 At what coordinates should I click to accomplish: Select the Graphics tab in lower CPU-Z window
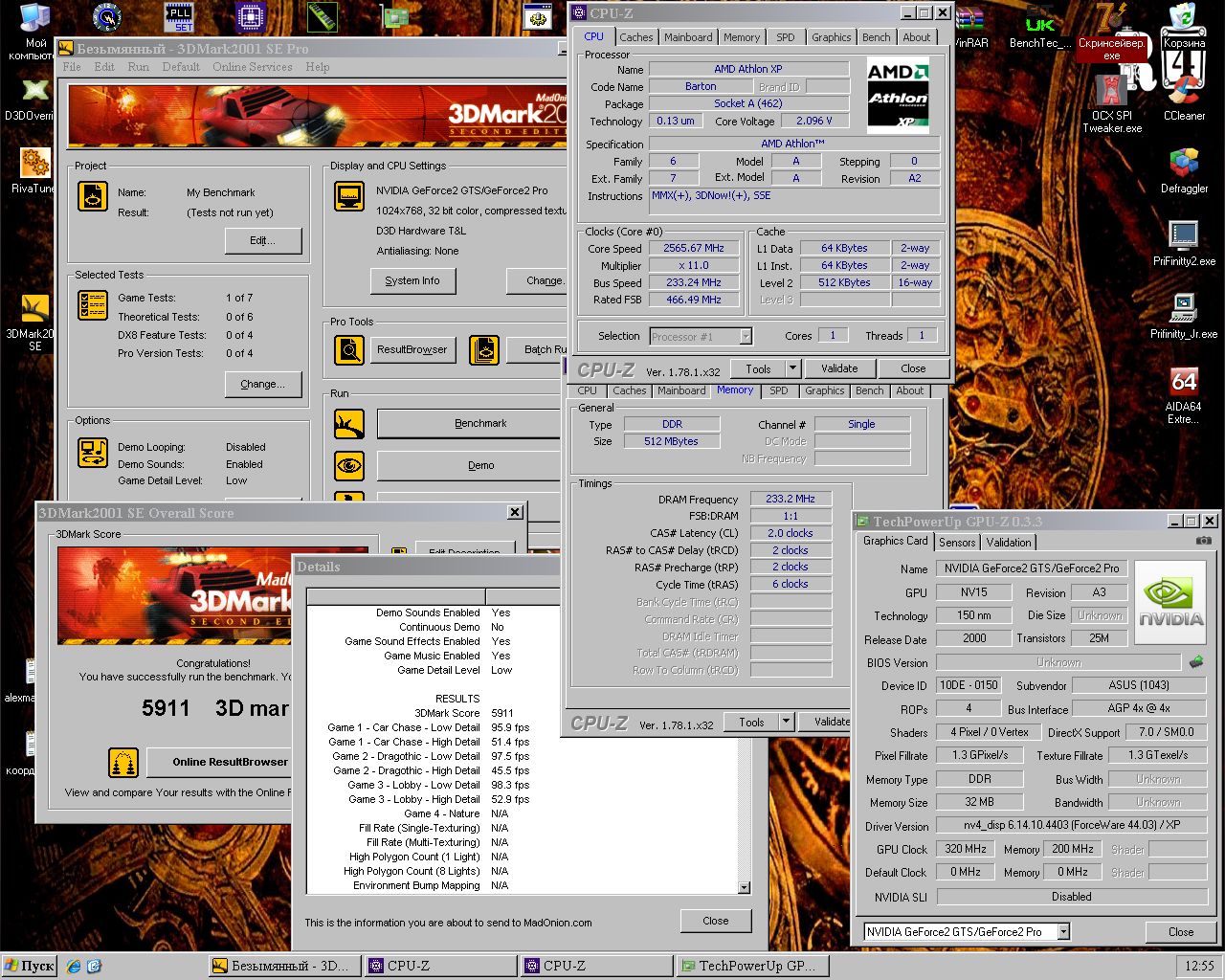coord(824,390)
